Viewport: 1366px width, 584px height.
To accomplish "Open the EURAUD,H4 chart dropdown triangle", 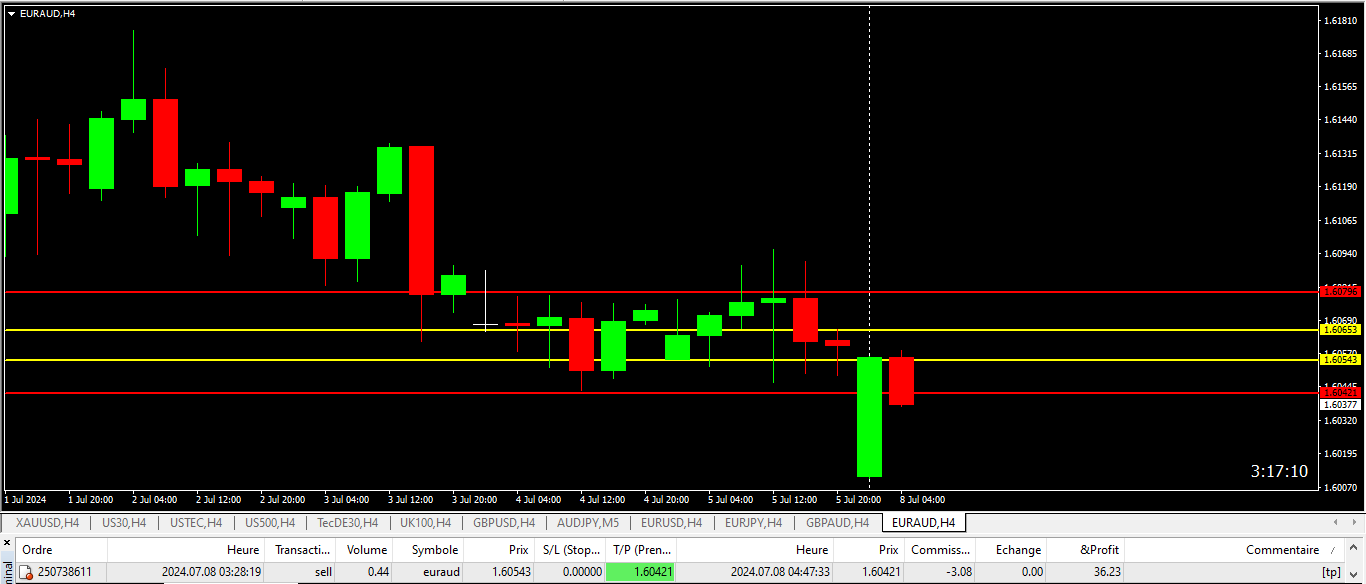I will pyautogui.click(x=11, y=14).
